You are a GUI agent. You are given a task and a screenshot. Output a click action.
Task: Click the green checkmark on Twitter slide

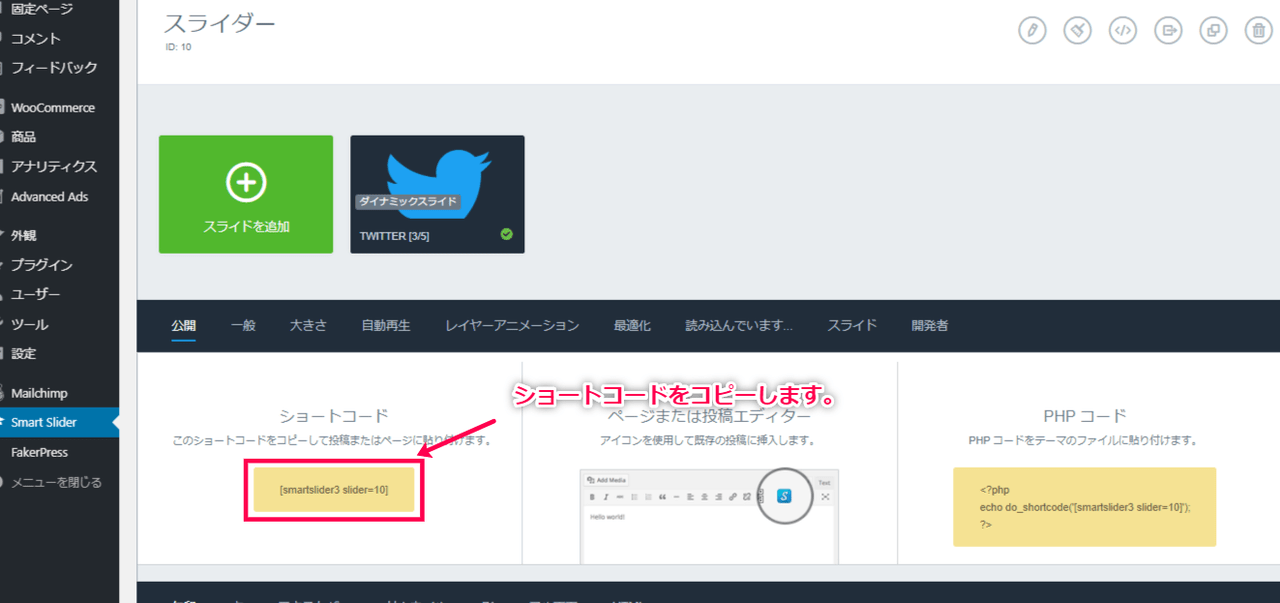[x=506, y=234]
